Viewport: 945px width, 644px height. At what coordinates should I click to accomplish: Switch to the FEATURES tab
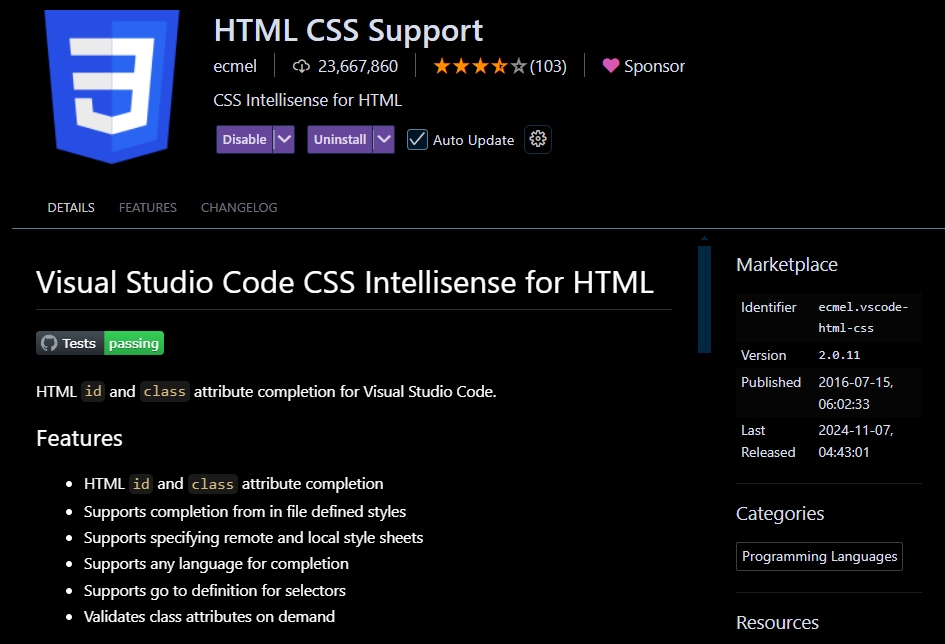click(148, 207)
